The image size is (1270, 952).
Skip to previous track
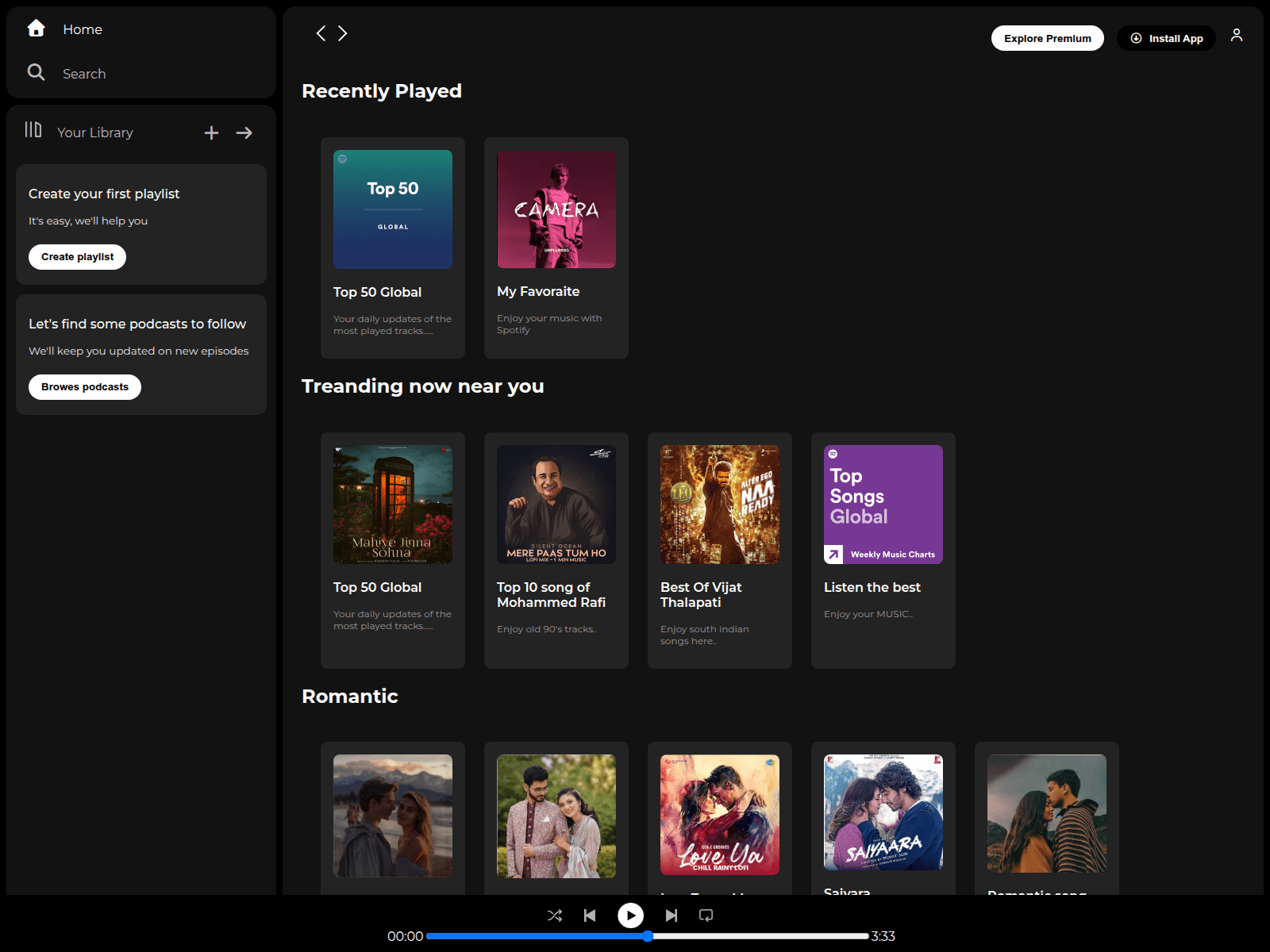click(x=590, y=916)
